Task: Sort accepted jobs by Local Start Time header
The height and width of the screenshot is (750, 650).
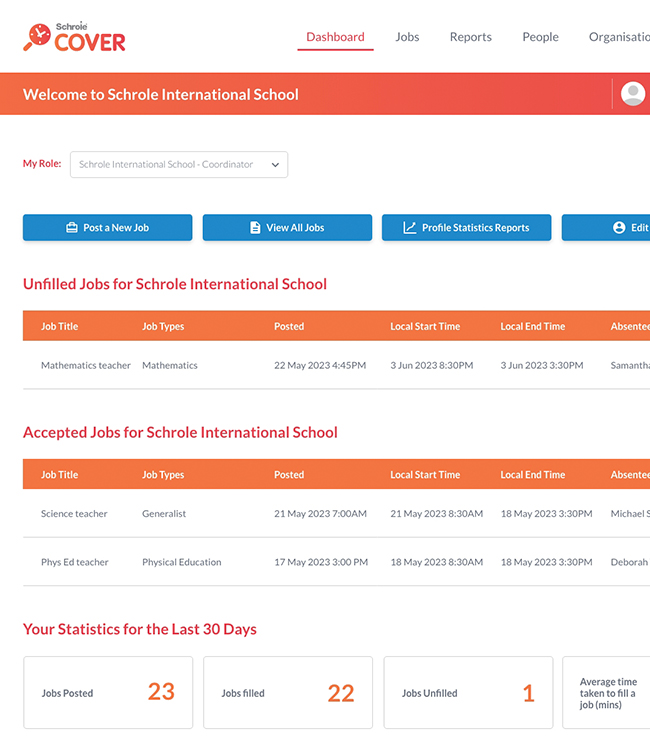Action: coord(425,475)
